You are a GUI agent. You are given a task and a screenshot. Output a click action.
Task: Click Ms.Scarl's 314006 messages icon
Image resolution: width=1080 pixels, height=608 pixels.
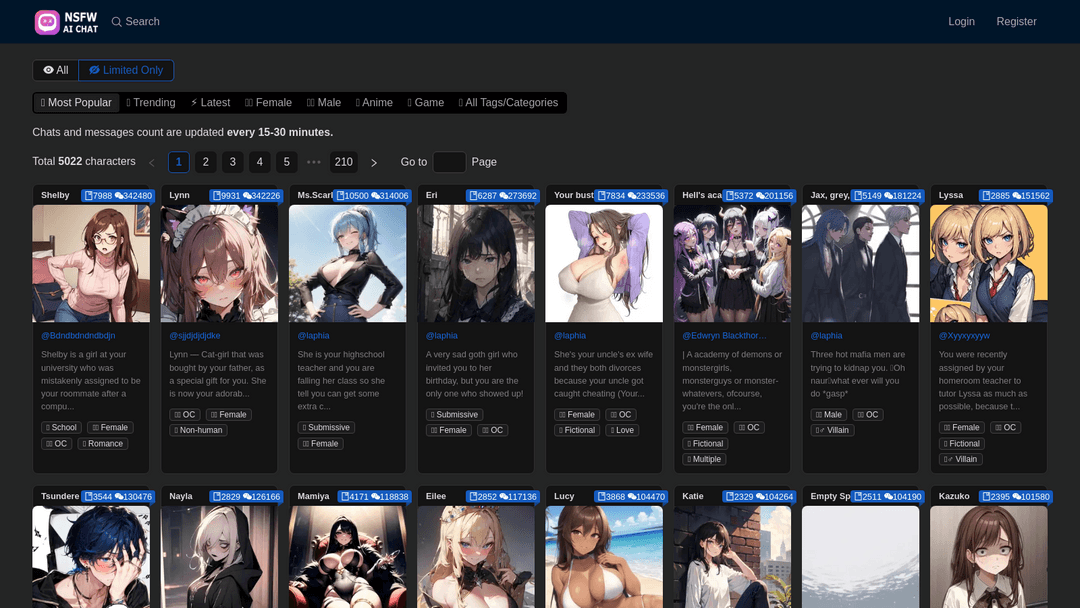tap(375, 196)
